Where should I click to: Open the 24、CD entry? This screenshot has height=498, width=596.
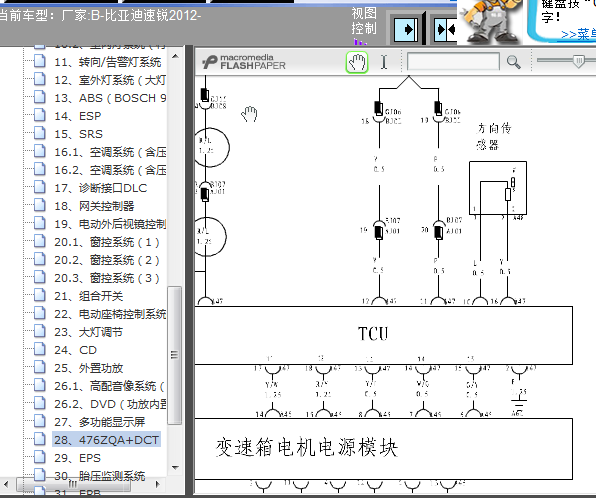(x=75, y=350)
